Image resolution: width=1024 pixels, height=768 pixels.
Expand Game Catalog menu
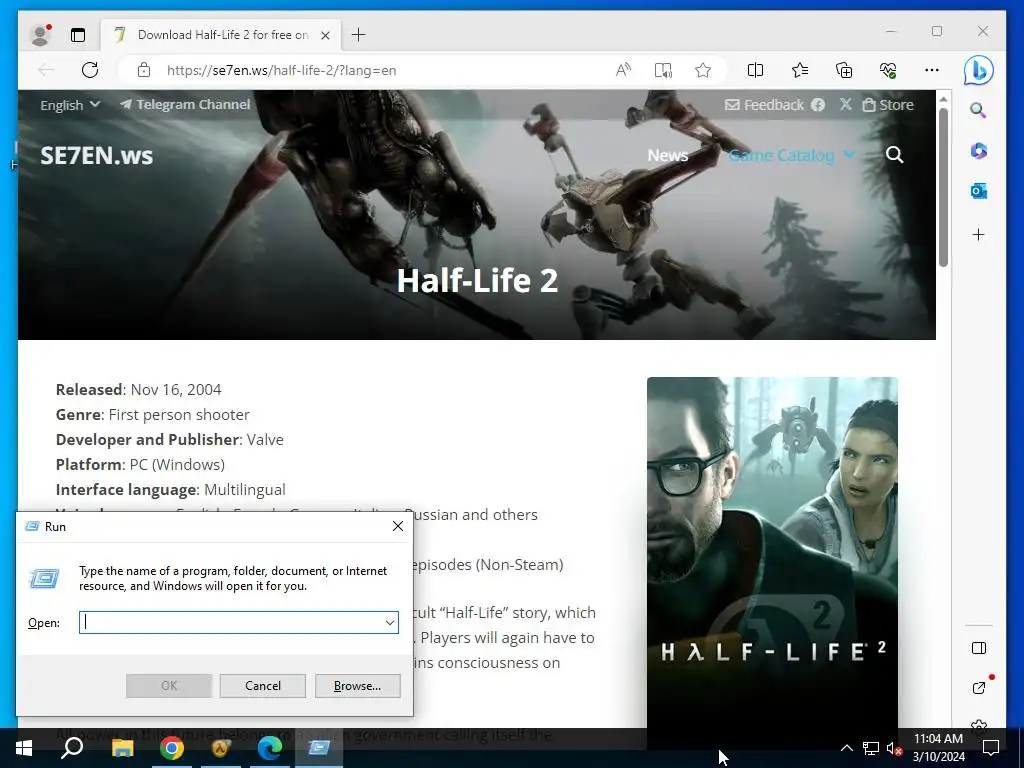pos(792,155)
